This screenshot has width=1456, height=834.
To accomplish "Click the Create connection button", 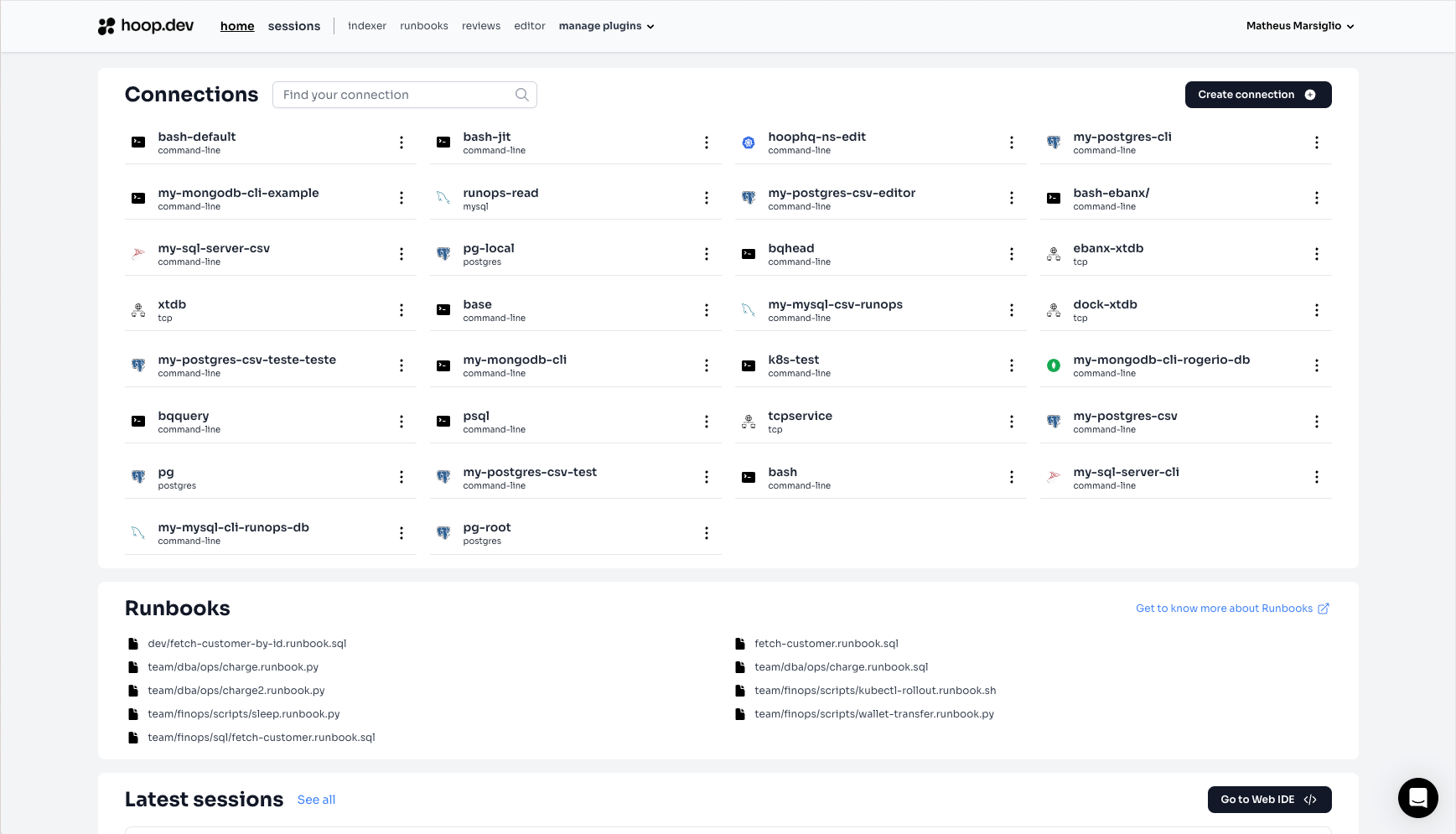I will [x=1257, y=95].
